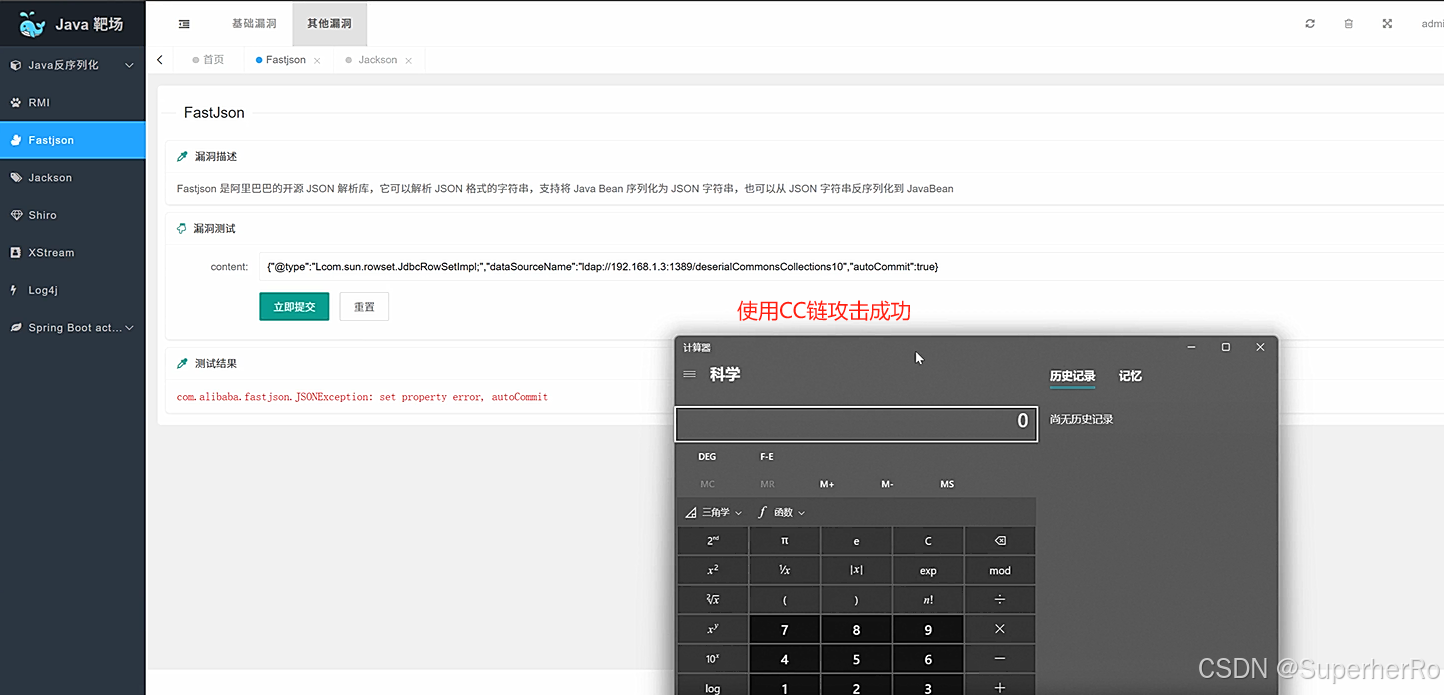Viewport: 1444px width, 695px height.
Task: Click the calculator 7 key
Action: [x=784, y=629]
